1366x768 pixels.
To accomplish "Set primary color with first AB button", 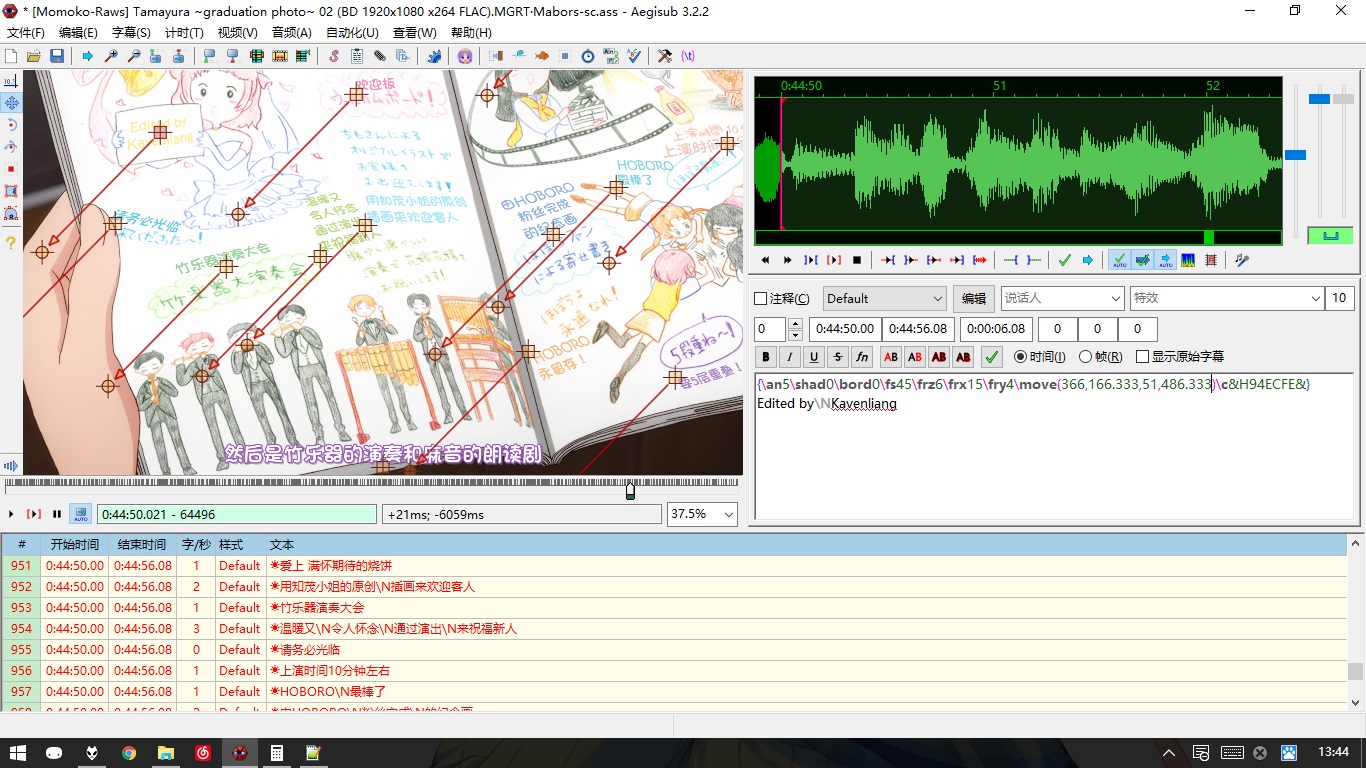I will coord(891,356).
